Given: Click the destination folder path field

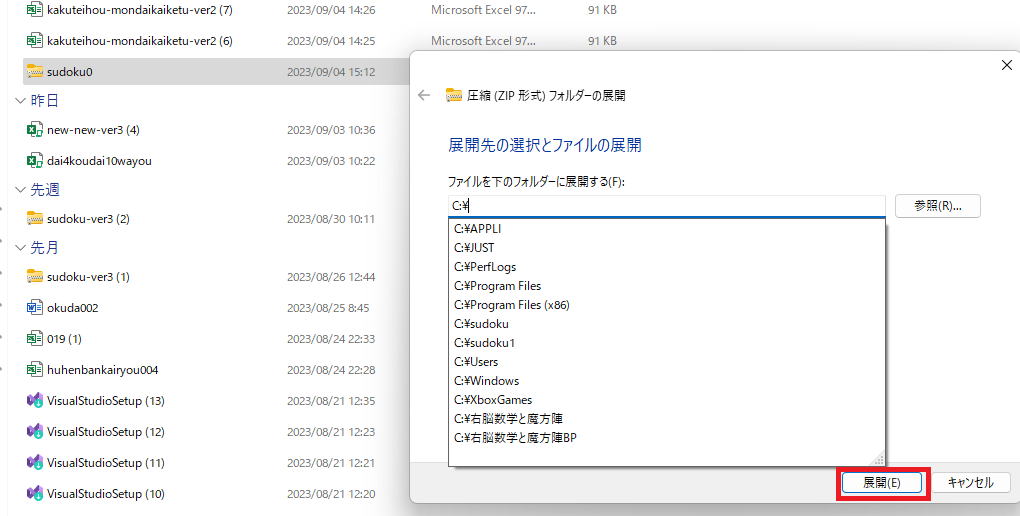Looking at the screenshot, I should [x=667, y=206].
